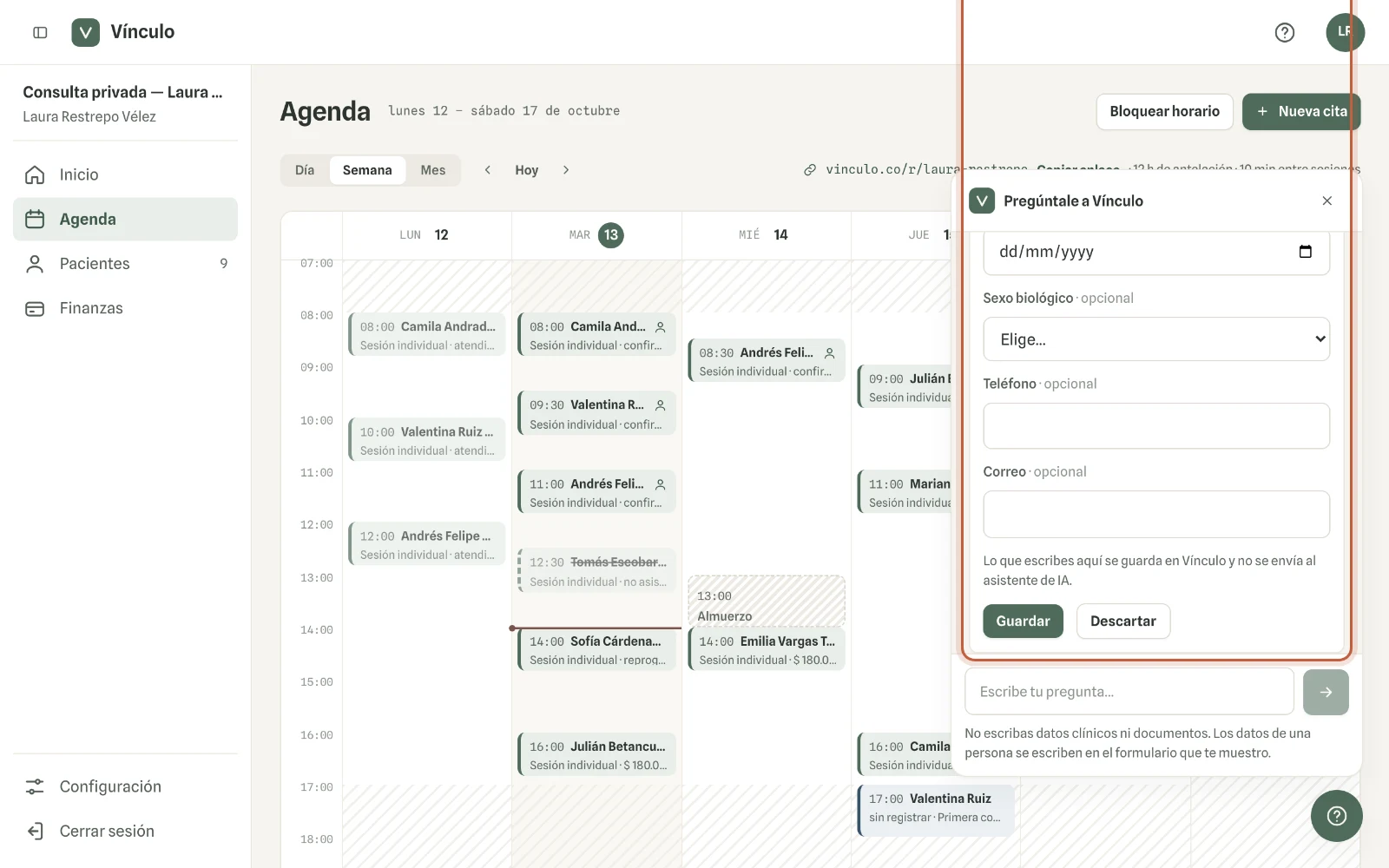The width and height of the screenshot is (1389, 868).
Task: Click the Vínculo logo icon
Action: point(85,32)
